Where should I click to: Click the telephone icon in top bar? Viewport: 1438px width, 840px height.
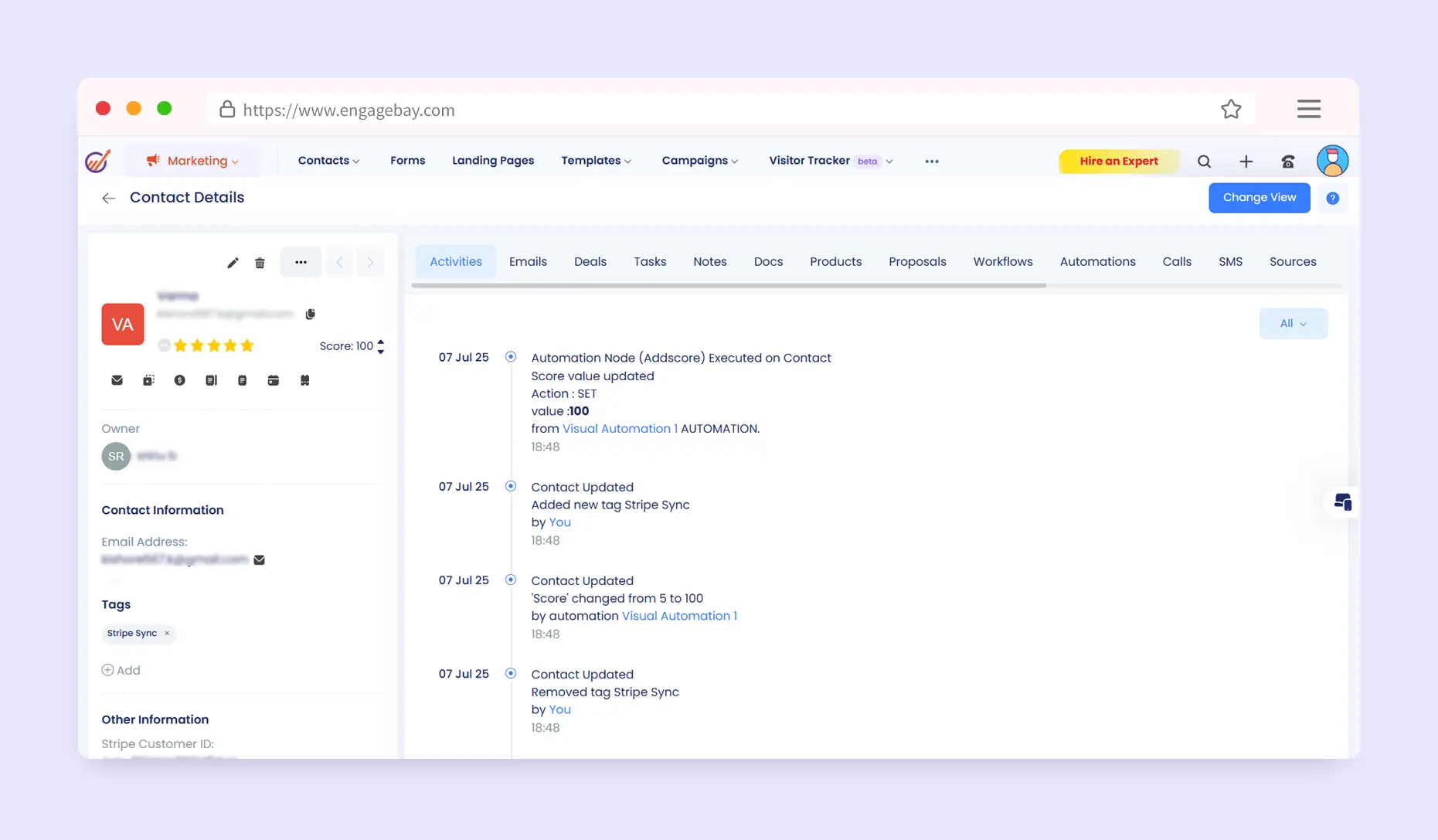[1287, 162]
